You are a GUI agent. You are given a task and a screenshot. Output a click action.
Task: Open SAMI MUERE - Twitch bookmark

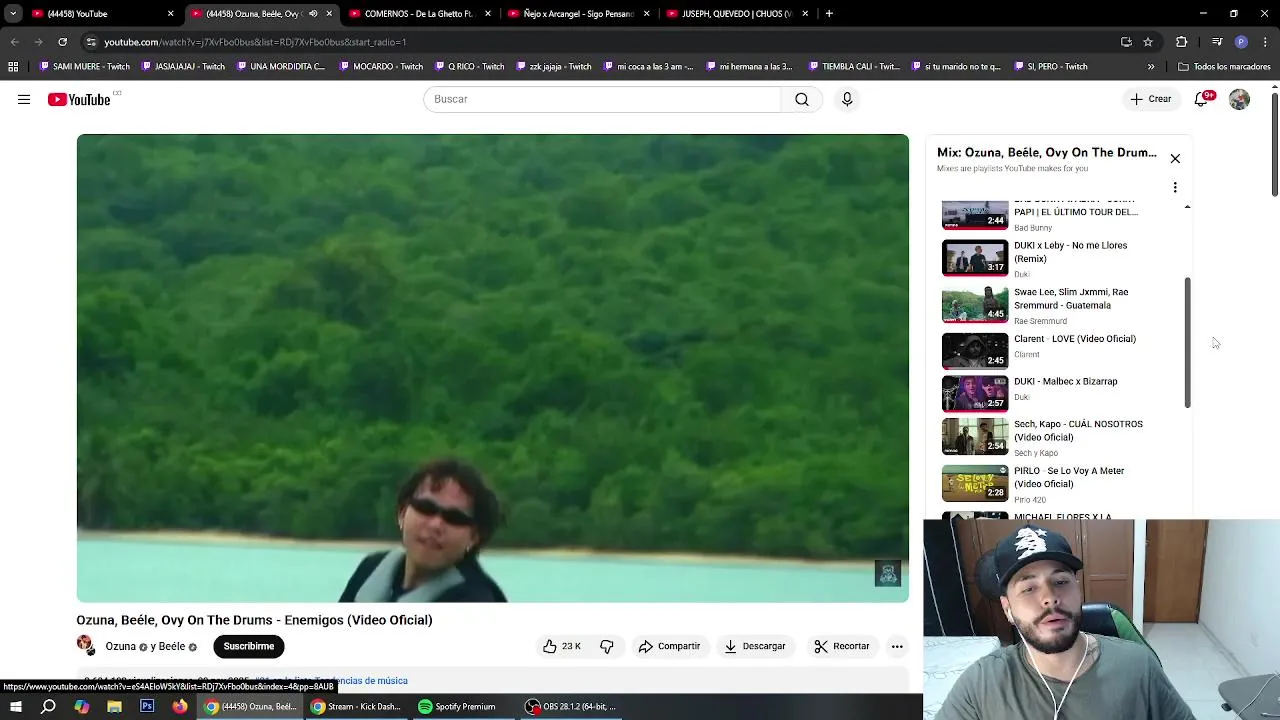click(x=84, y=67)
